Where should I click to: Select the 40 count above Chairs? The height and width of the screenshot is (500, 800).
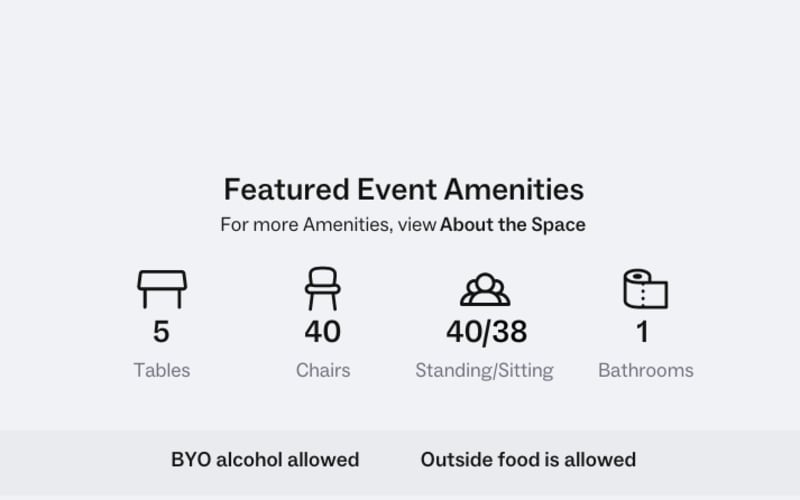[x=322, y=332]
